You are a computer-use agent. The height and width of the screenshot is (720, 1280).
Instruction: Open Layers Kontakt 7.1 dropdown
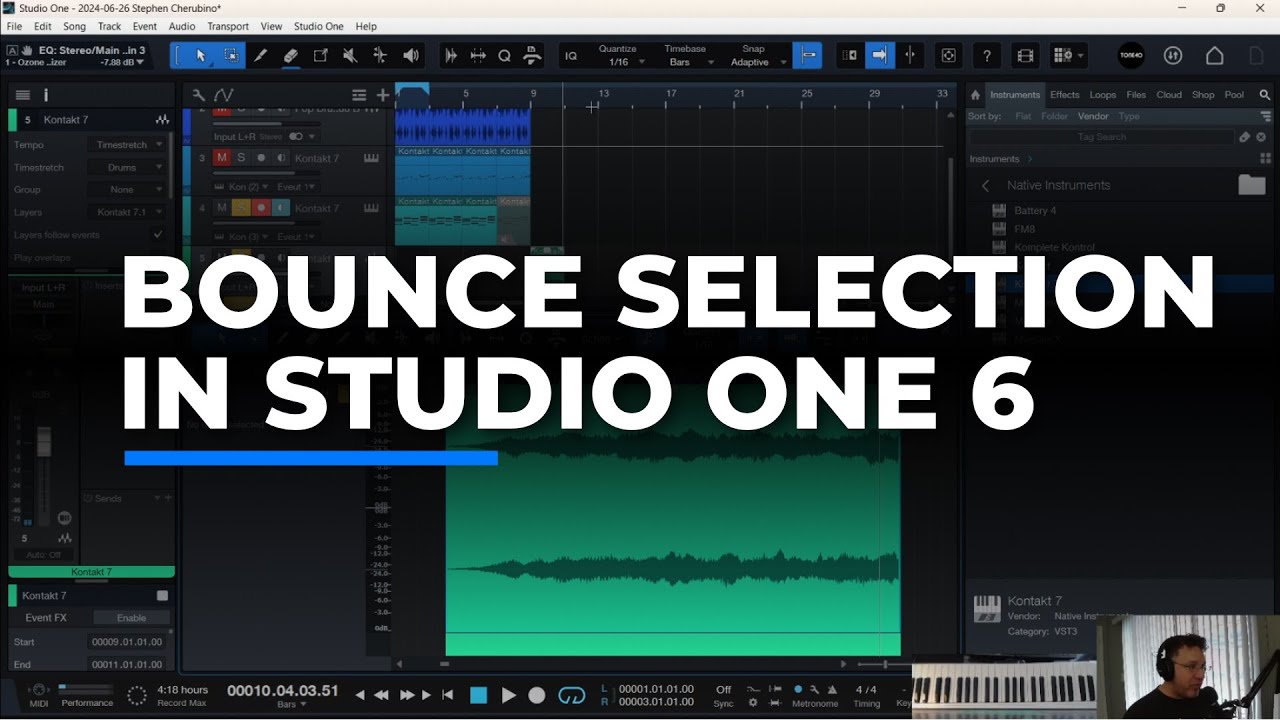coord(127,212)
